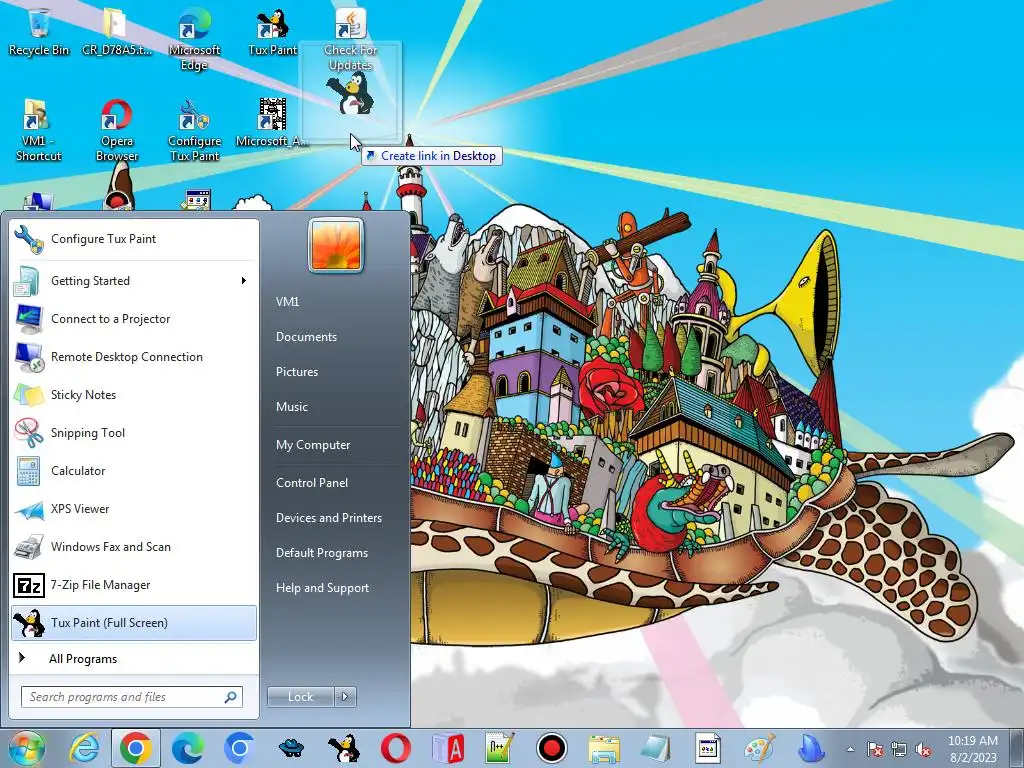
Task: Launch Tux Paint penguin from the taskbar
Action: point(344,748)
